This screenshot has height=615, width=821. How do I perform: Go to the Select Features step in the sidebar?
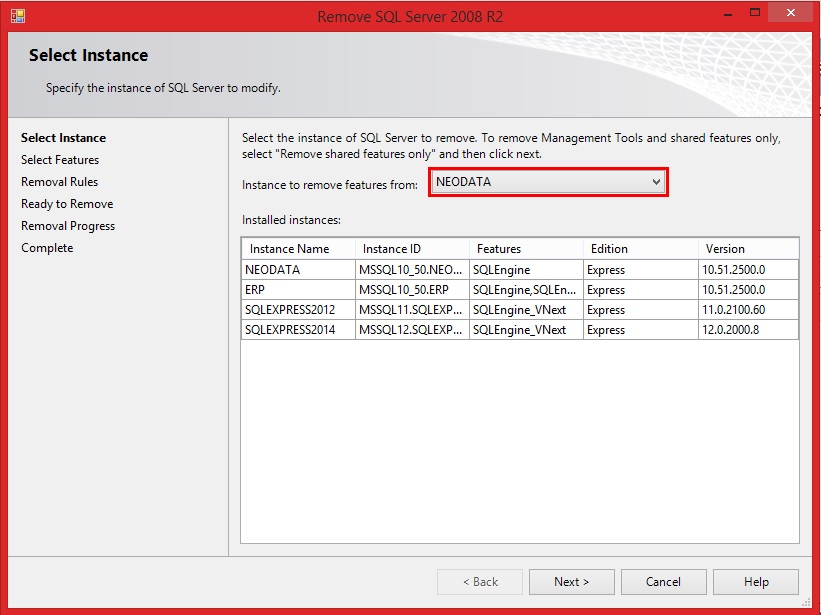coord(60,160)
